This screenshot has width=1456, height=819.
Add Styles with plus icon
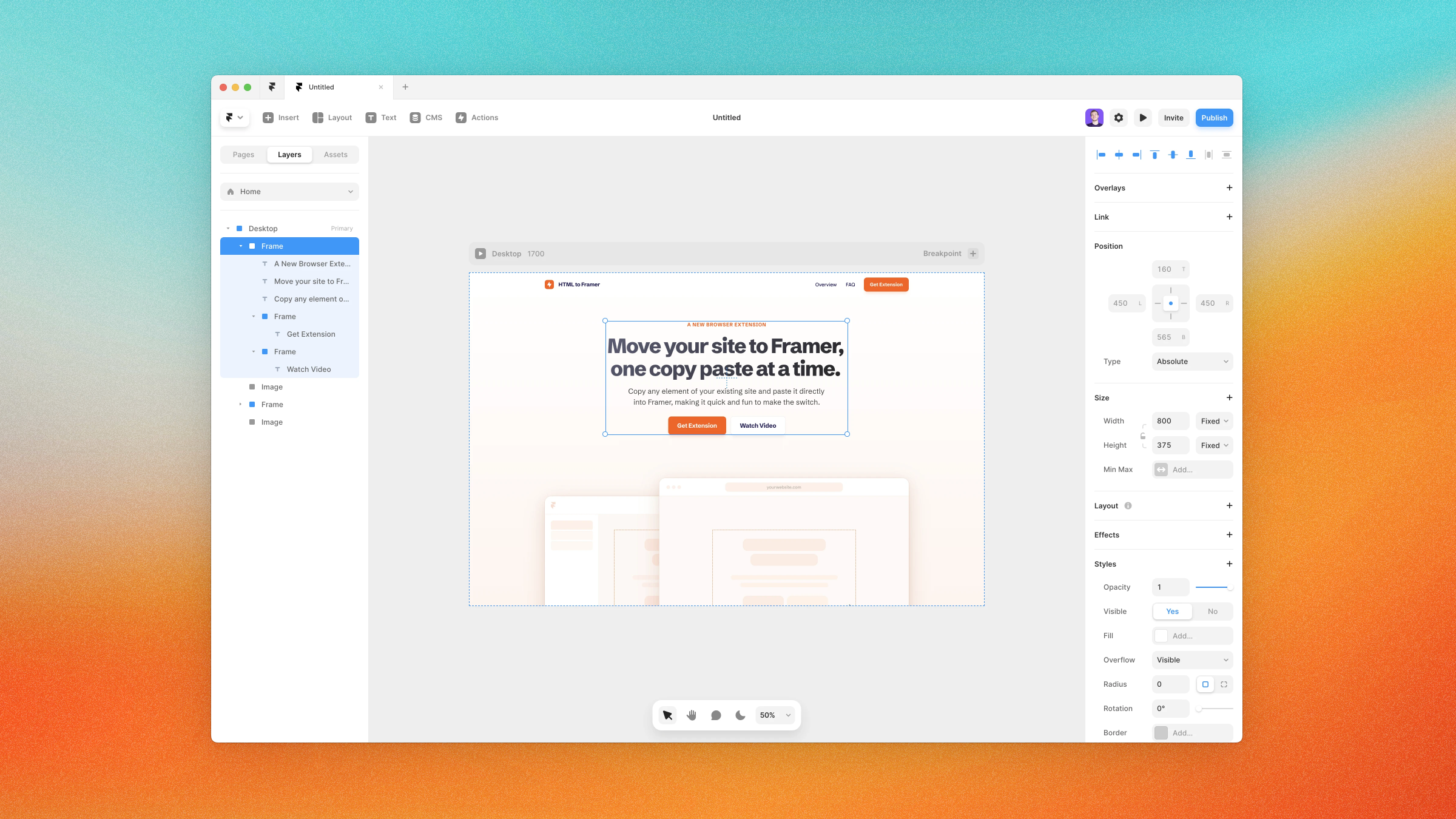[x=1229, y=564]
